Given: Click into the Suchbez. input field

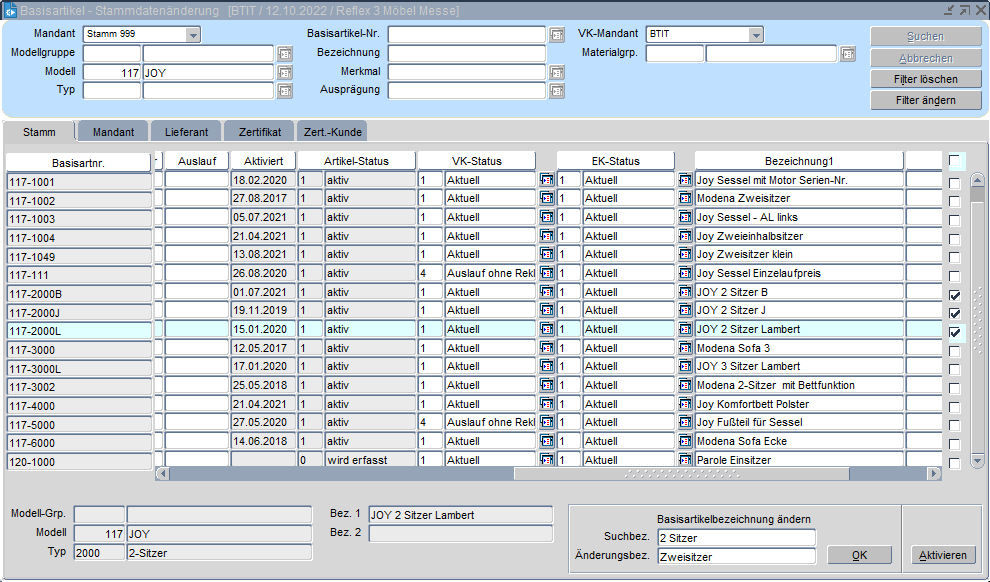Looking at the screenshot, I should tap(736, 538).
